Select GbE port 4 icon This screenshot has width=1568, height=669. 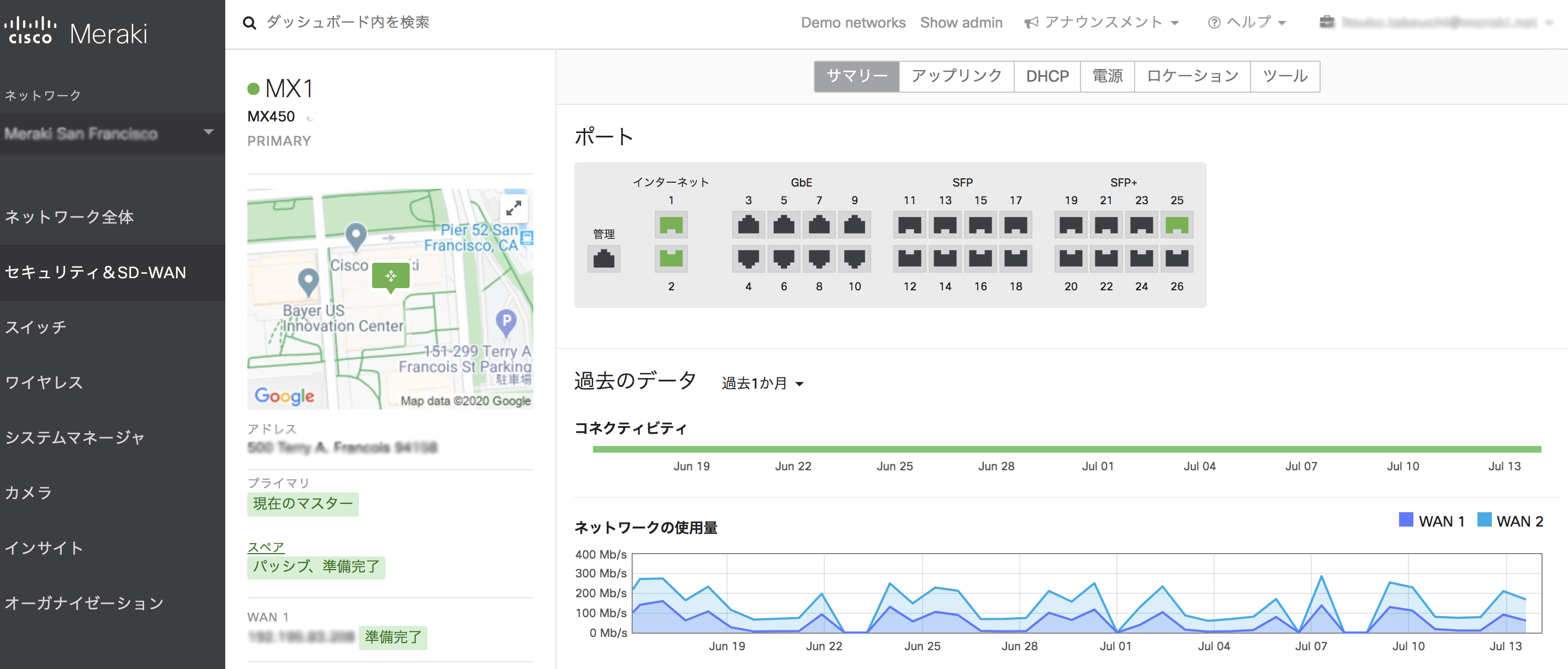tap(748, 258)
